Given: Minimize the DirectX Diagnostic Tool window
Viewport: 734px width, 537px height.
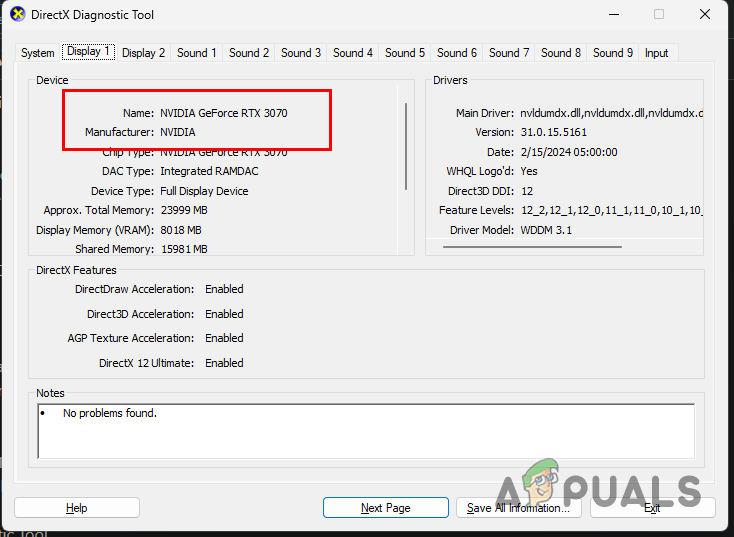Looking at the screenshot, I should pyautogui.click(x=614, y=15).
